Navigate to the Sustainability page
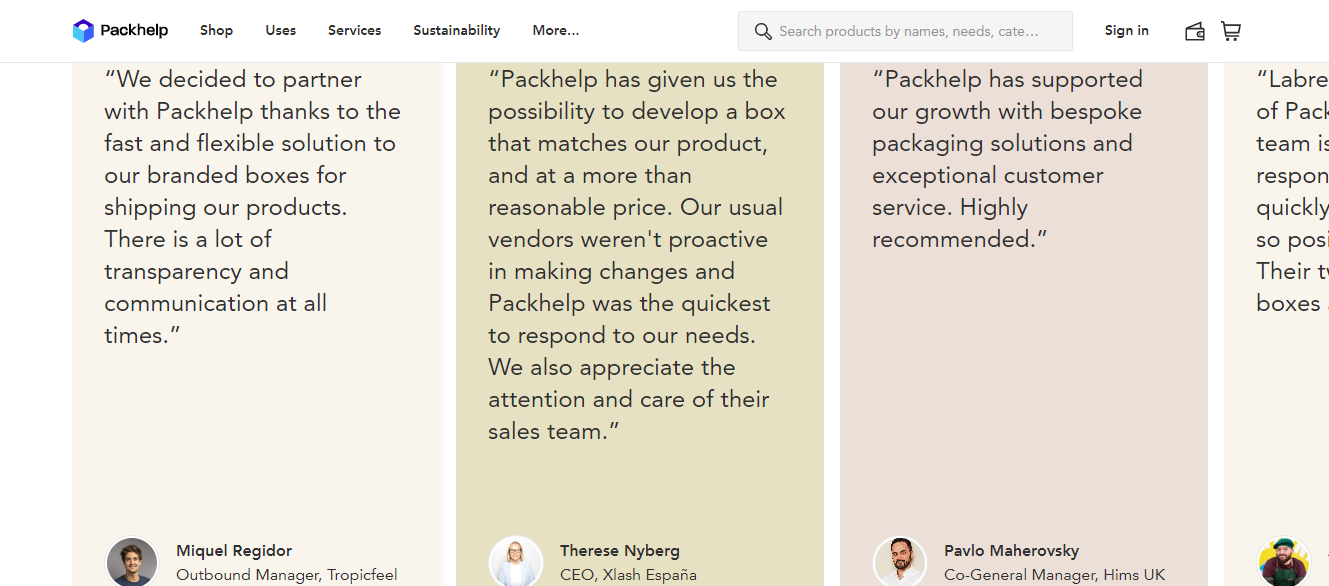1329x586 pixels. tap(456, 30)
